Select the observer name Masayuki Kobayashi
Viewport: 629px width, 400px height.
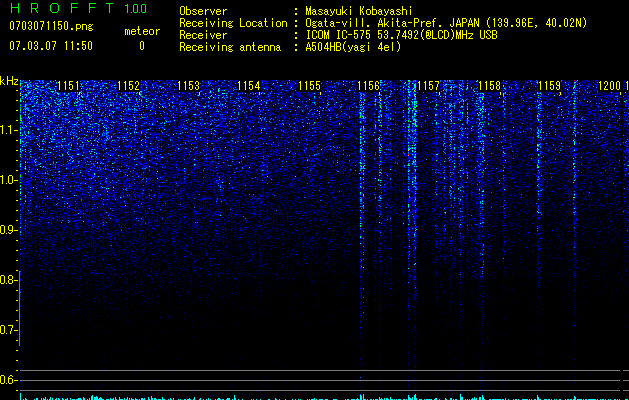[x=359, y=11]
